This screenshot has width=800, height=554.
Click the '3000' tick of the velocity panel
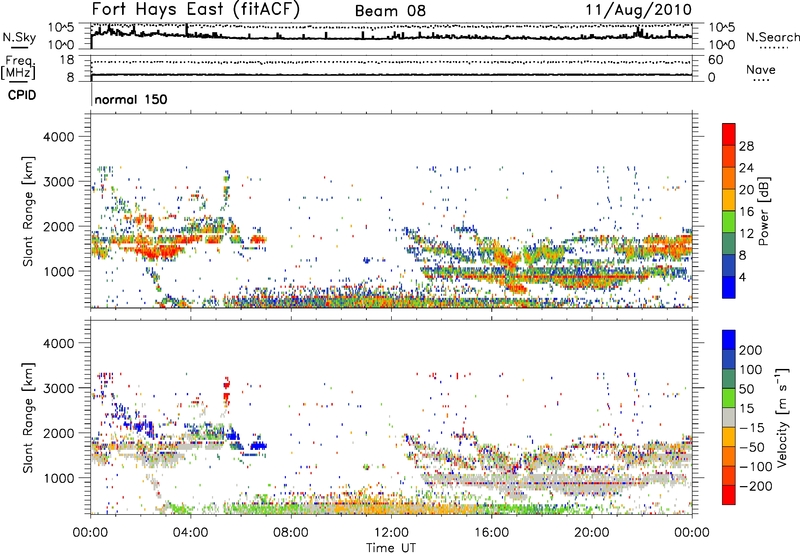pyautogui.click(x=58, y=388)
